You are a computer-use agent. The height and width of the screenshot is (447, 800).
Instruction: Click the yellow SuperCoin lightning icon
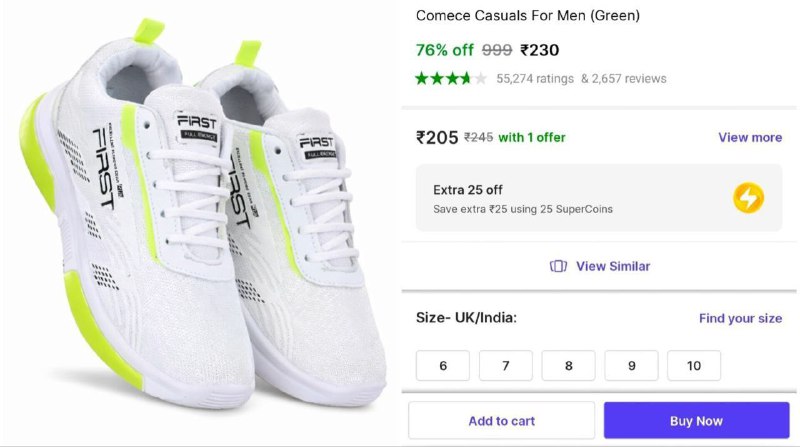pos(748,198)
